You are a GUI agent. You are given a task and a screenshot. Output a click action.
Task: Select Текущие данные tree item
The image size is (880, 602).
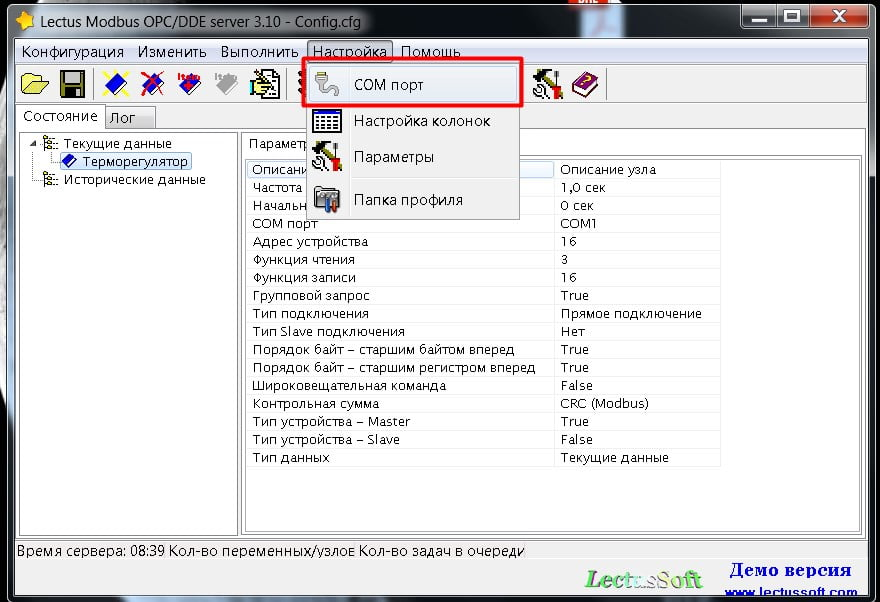[117, 144]
